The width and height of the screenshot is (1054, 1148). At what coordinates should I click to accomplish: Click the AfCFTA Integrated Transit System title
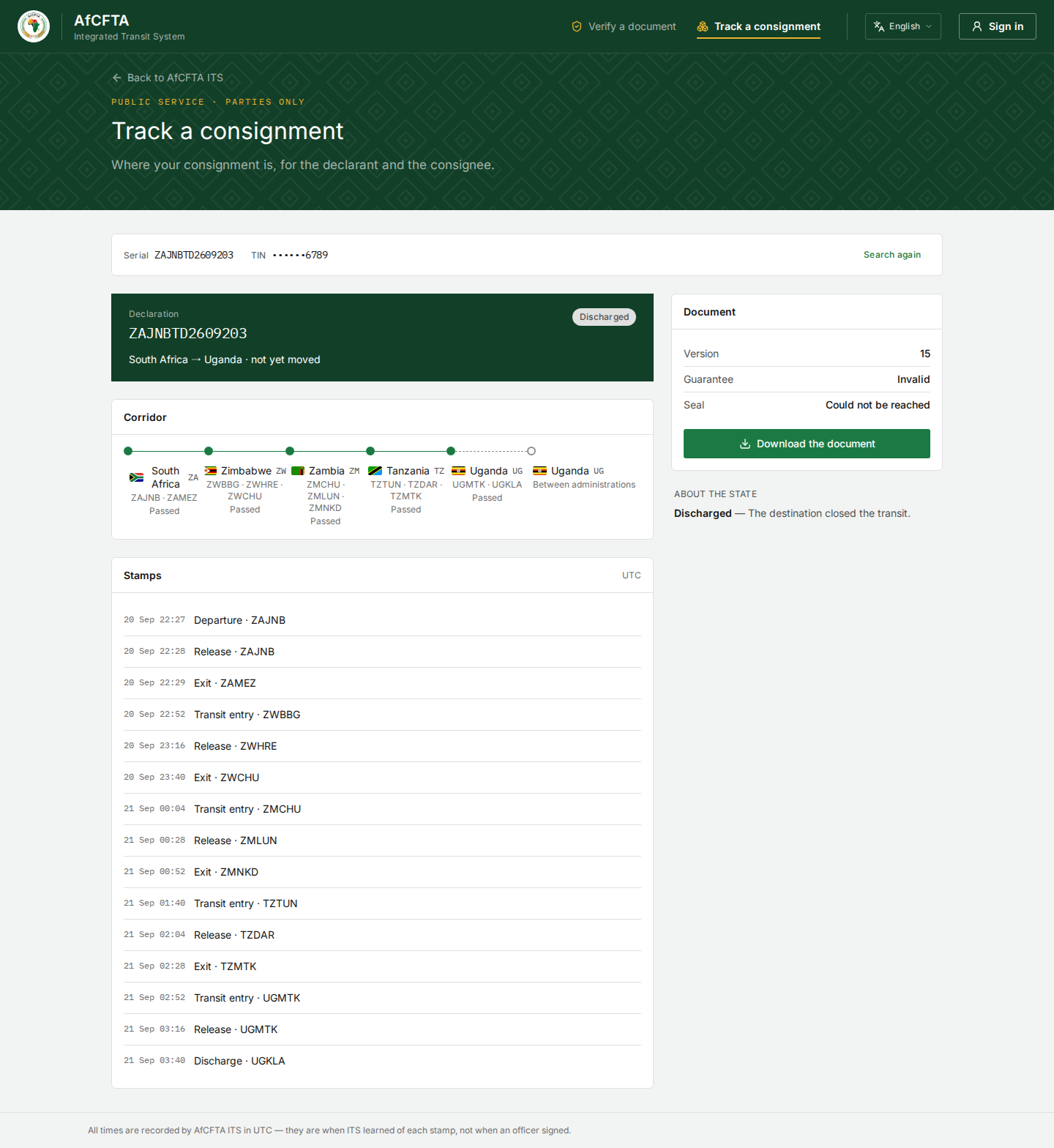tap(130, 26)
